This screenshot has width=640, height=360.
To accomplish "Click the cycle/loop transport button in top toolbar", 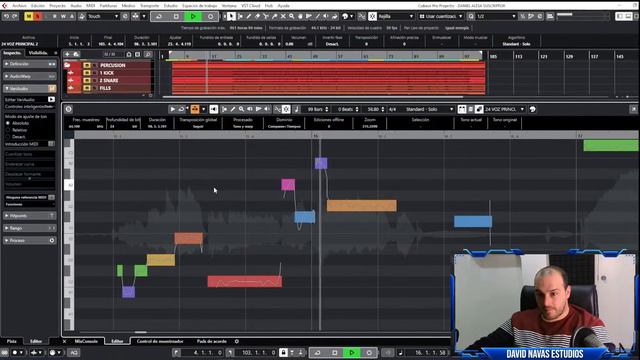I will (159, 16).
